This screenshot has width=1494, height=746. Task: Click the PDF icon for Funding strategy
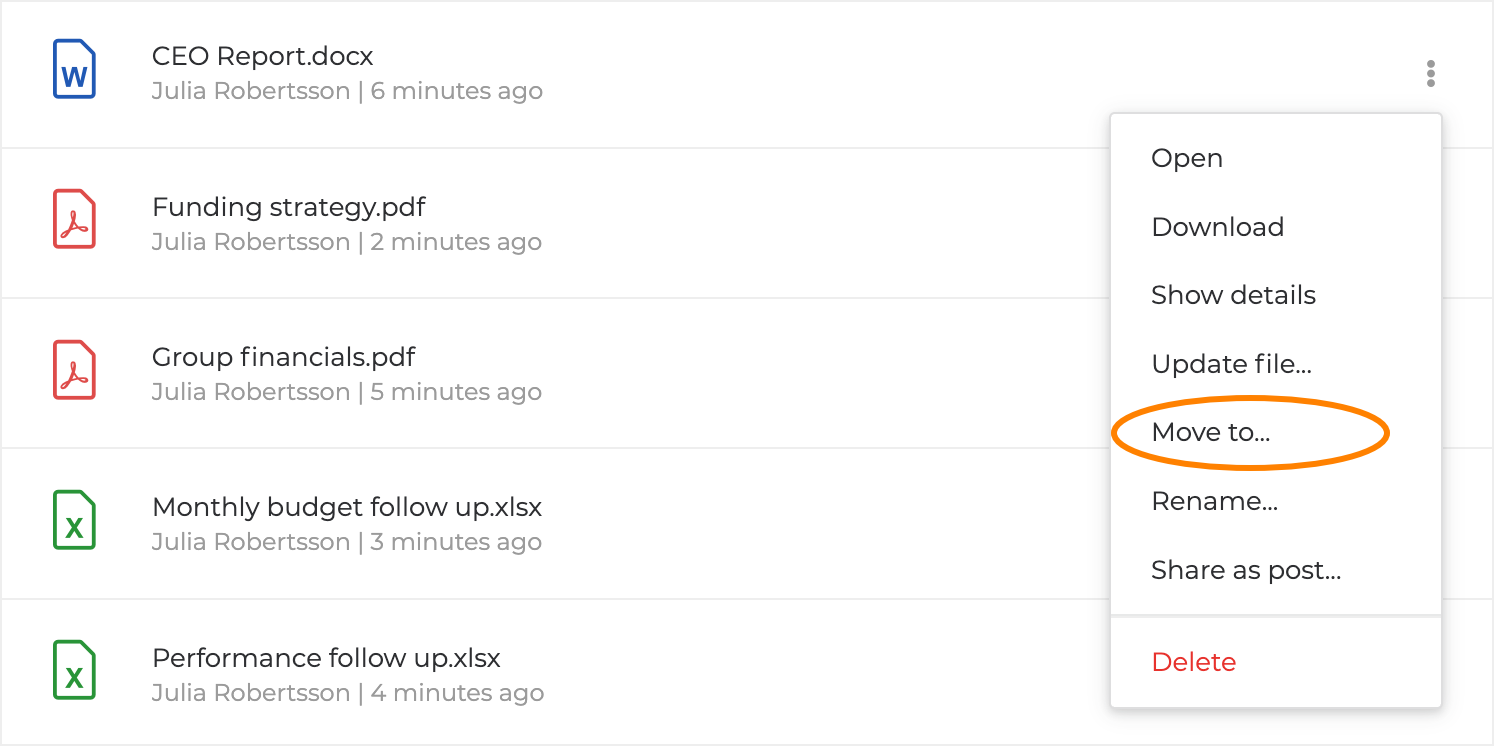pyautogui.click(x=74, y=220)
